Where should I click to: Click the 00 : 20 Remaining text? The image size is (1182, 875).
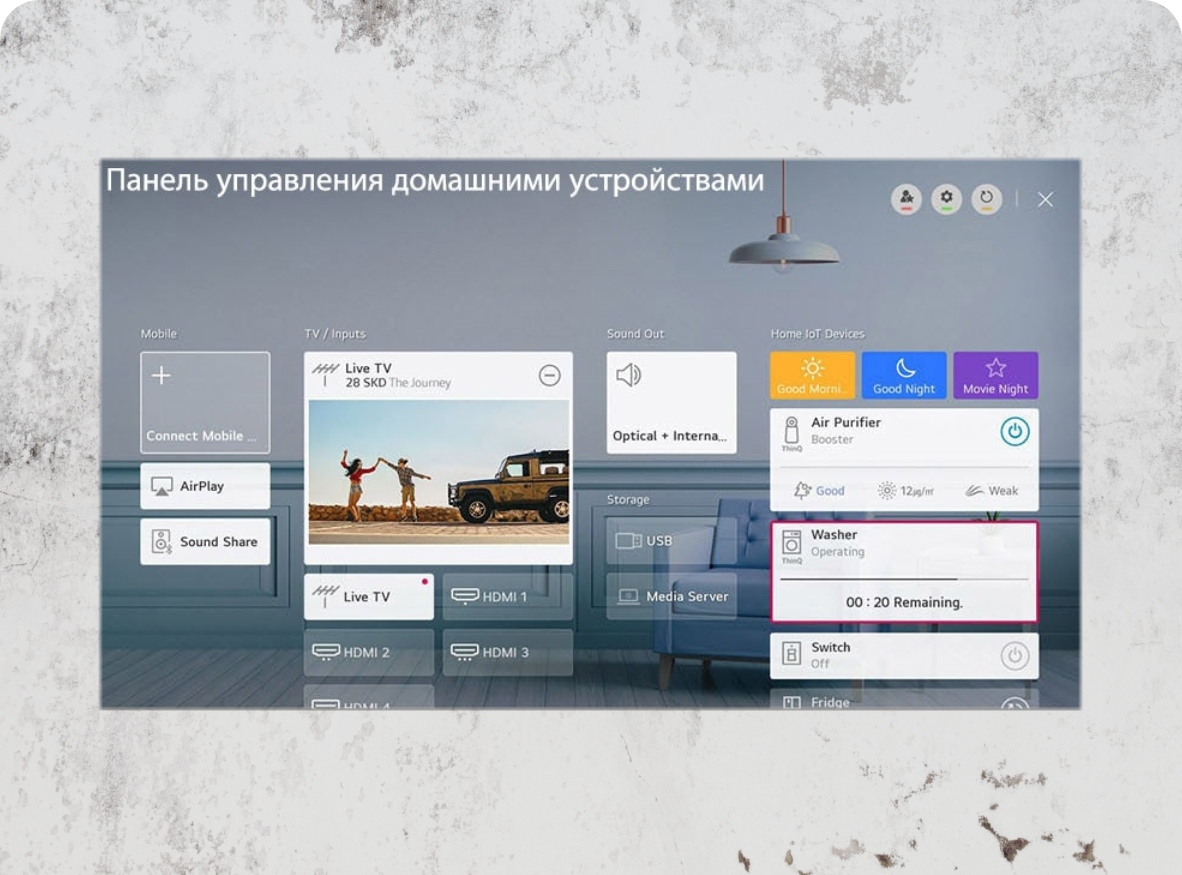[x=904, y=602]
